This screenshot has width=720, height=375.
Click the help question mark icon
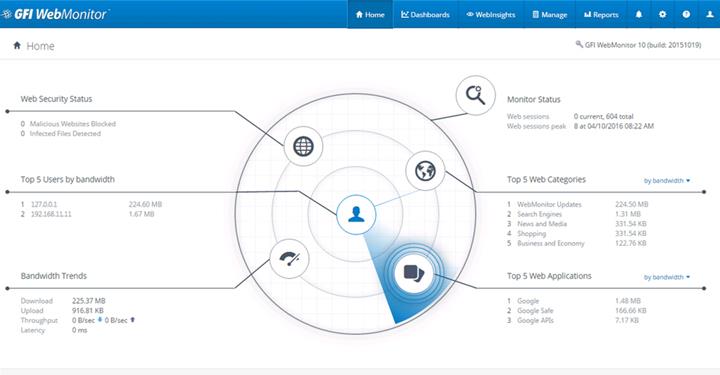click(x=686, y=14)
